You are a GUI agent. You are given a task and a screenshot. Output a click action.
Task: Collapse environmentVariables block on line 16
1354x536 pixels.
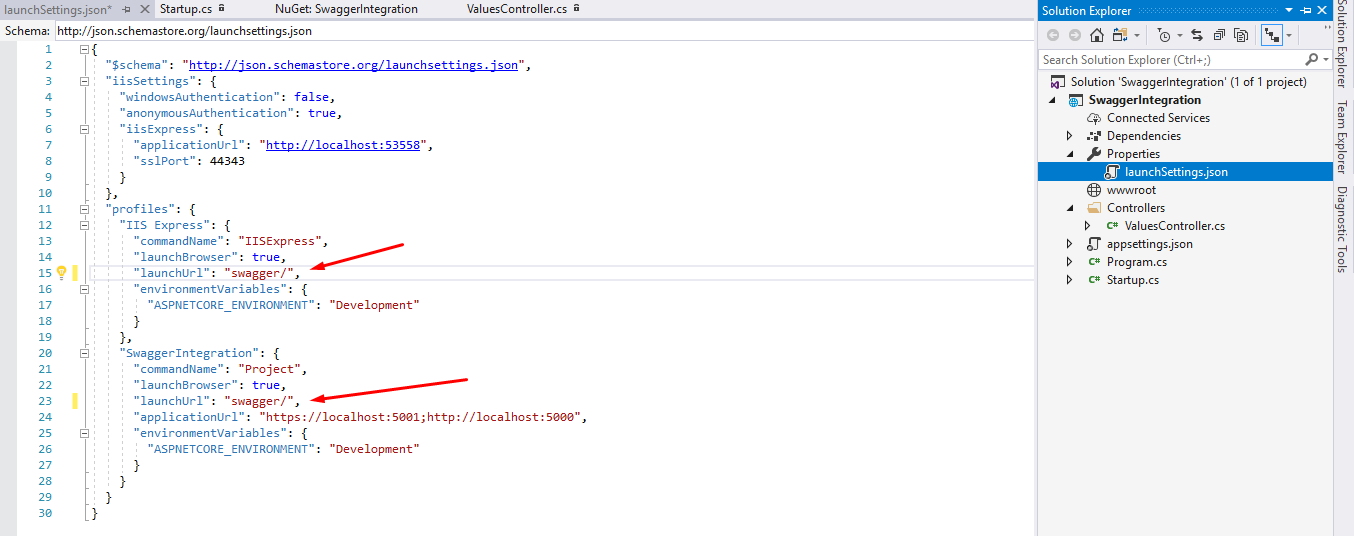[x=84, y=289]
